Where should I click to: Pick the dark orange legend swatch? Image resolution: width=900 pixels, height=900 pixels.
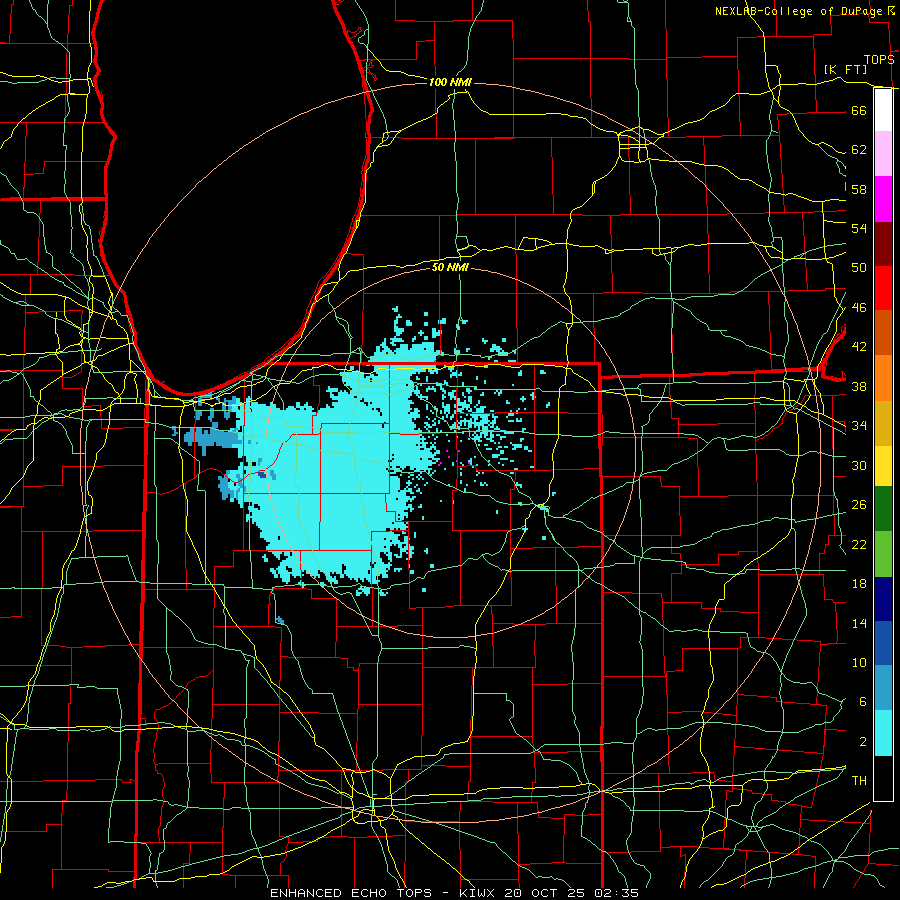883,332
